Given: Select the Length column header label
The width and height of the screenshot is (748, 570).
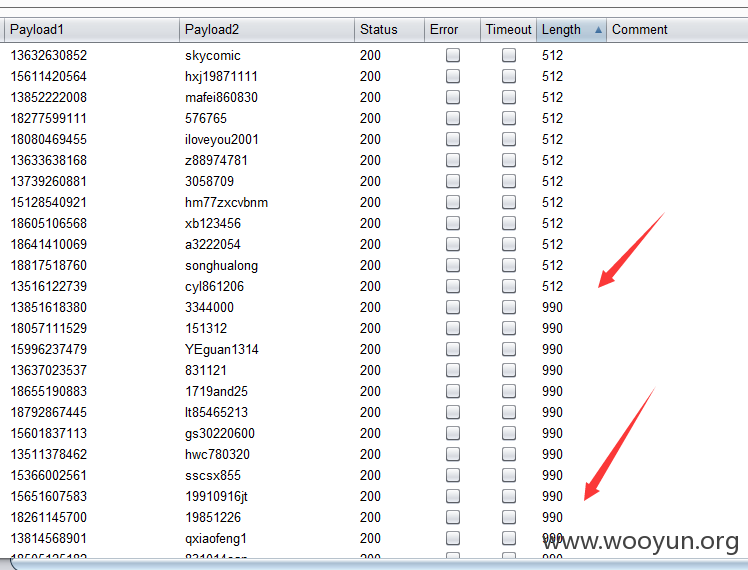Looking at the screenshot, I should pyautogui.click(x=561, y=30).
